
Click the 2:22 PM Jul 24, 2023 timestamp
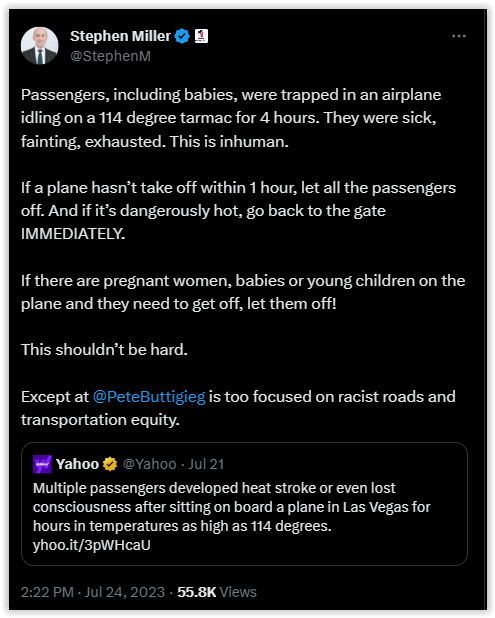(93, 592)
